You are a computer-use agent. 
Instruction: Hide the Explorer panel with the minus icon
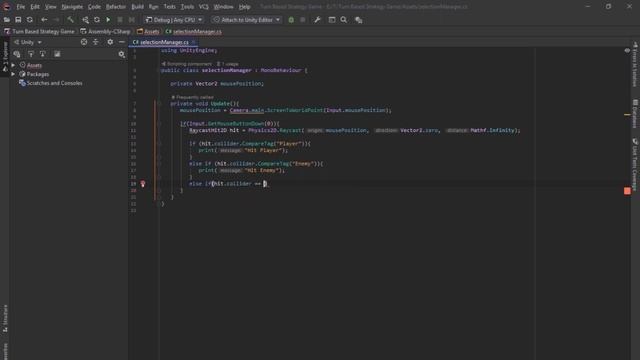click(x=122, y=42)
